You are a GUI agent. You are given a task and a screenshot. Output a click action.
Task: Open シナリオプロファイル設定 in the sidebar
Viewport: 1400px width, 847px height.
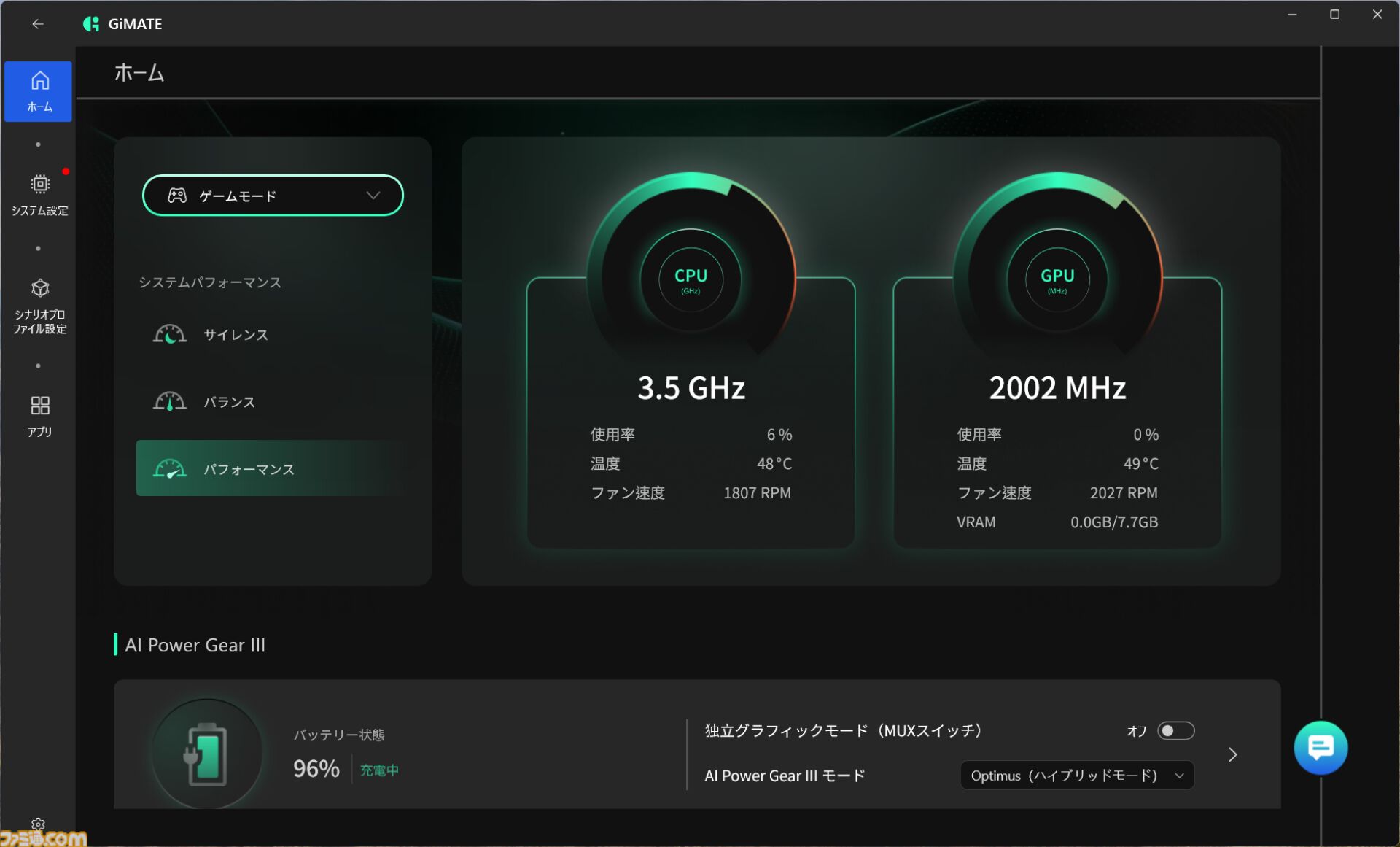tap(39, 306)
